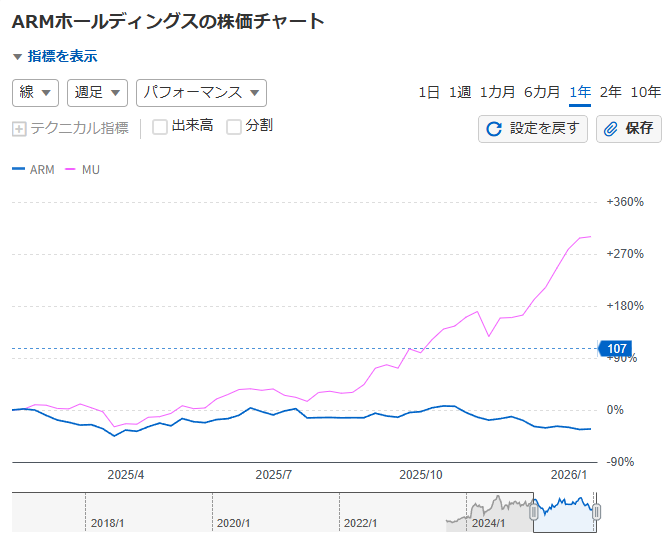Click the +180% axis label
This screenshot has height=545, width=668.
click(625, 306)
